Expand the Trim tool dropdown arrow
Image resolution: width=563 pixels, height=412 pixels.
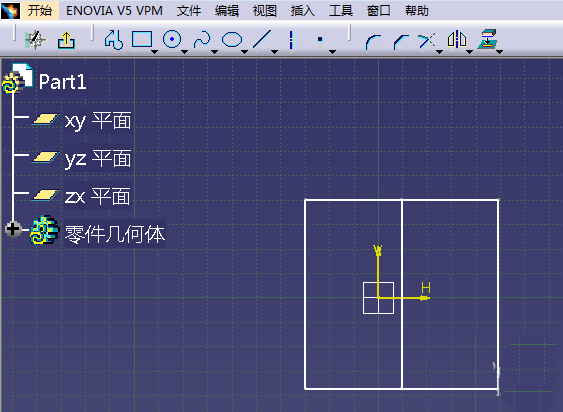click(439, 52)
